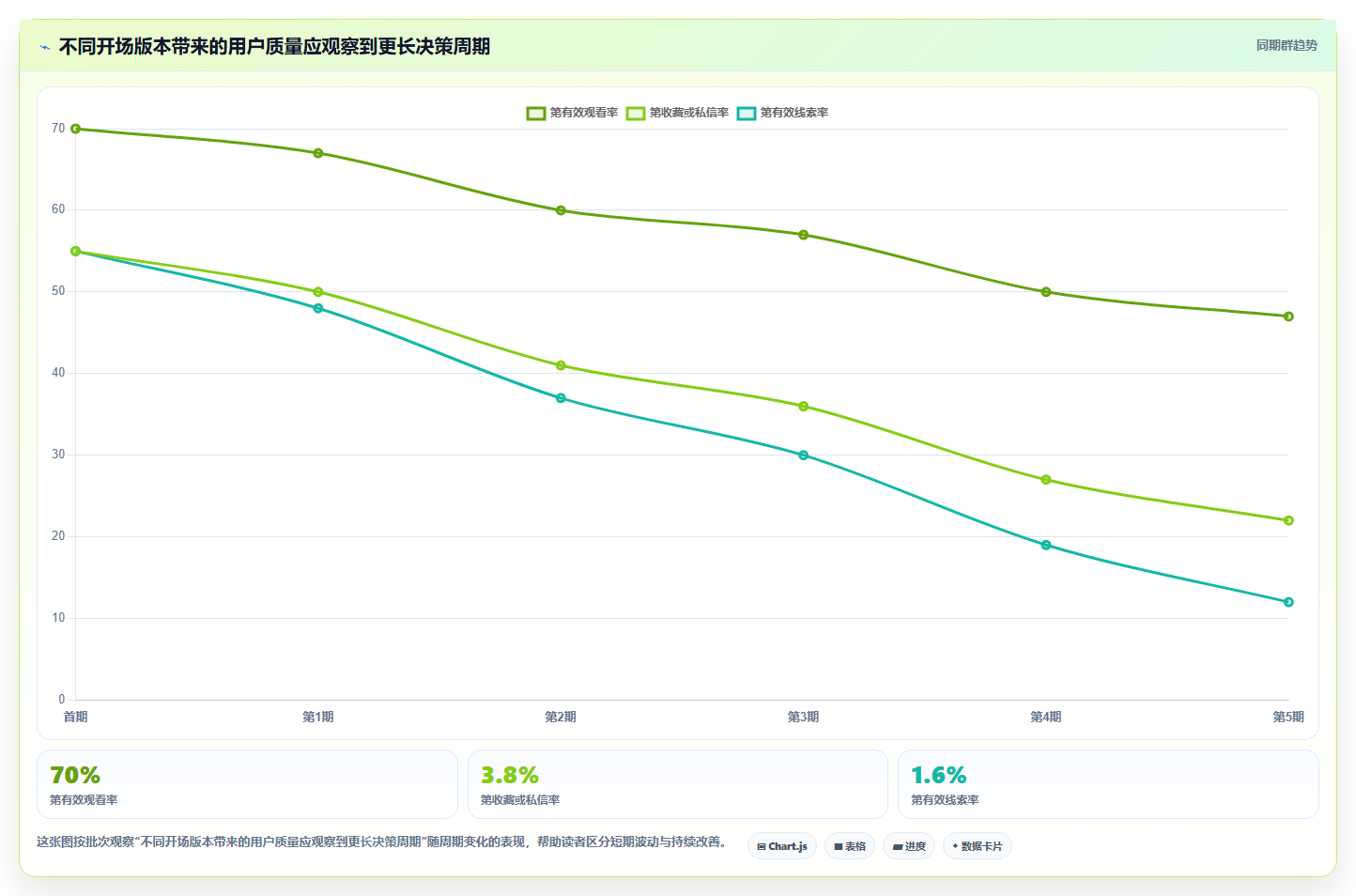Select the 第有效观看率 data point at 第5期

(1288, 317)
